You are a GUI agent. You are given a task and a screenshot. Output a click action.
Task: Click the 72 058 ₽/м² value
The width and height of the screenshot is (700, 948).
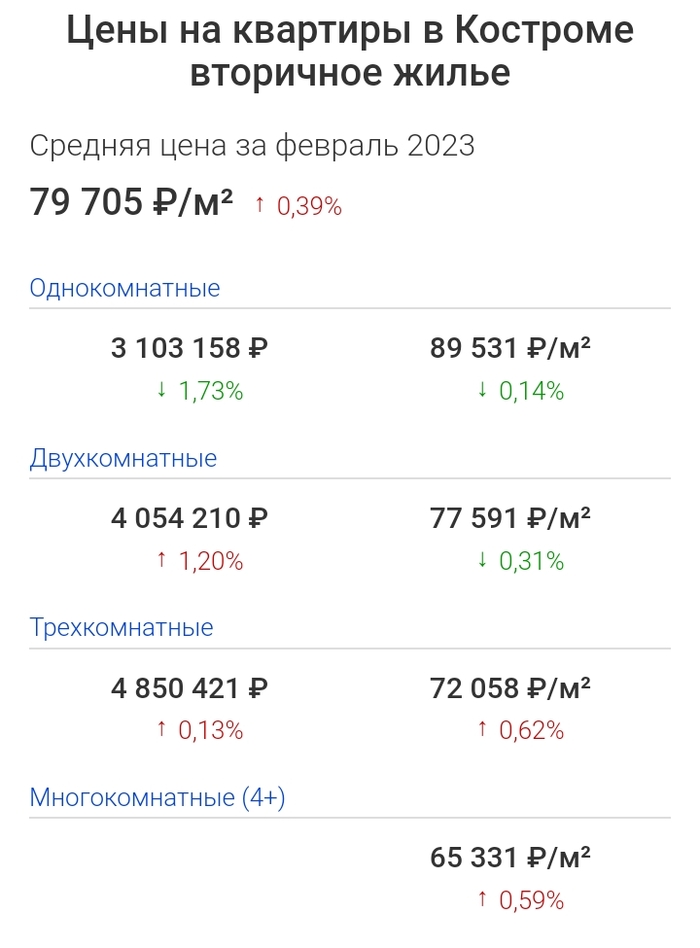click(x=510, y=688)
